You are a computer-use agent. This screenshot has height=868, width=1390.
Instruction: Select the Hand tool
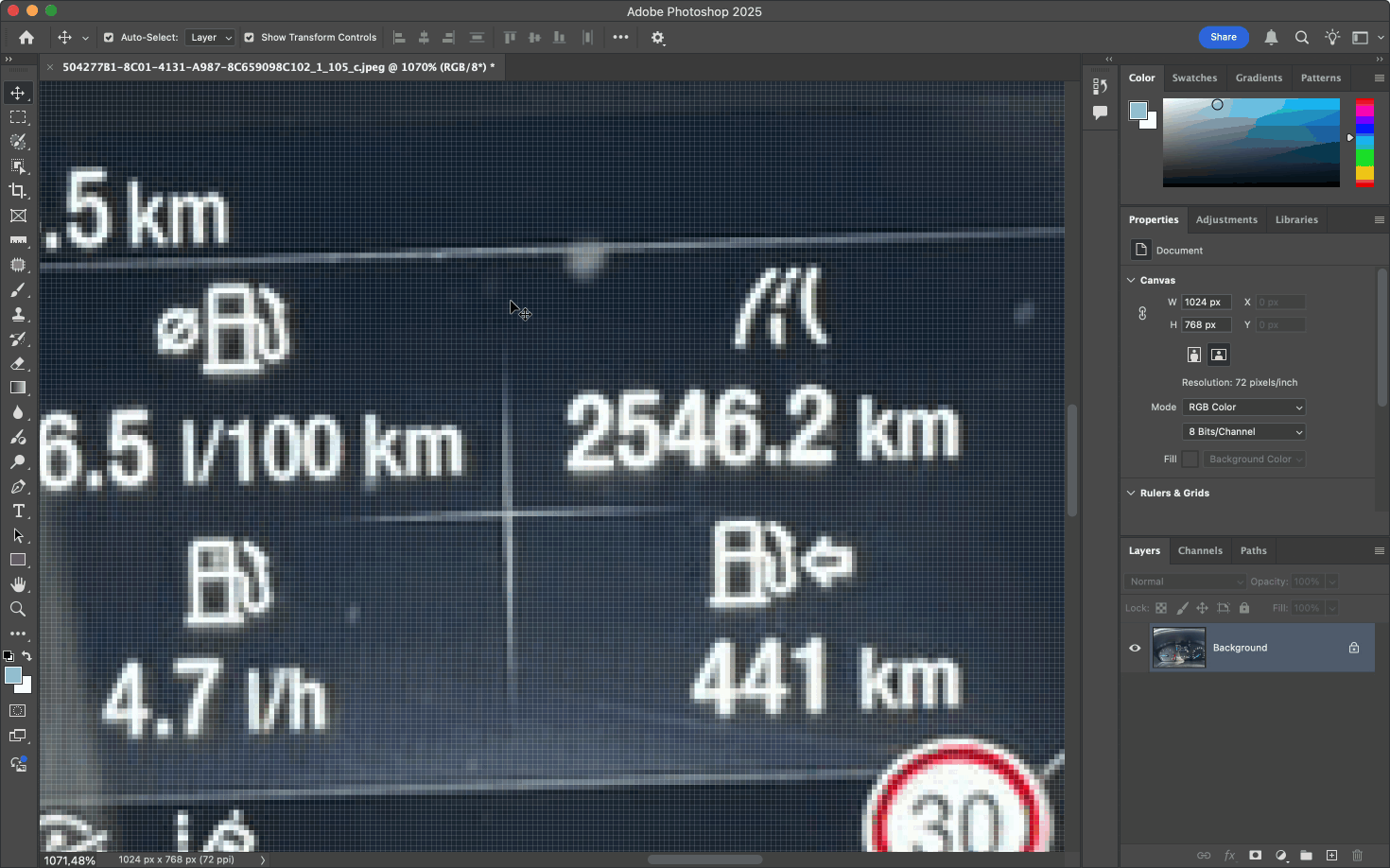click(18, 584)
